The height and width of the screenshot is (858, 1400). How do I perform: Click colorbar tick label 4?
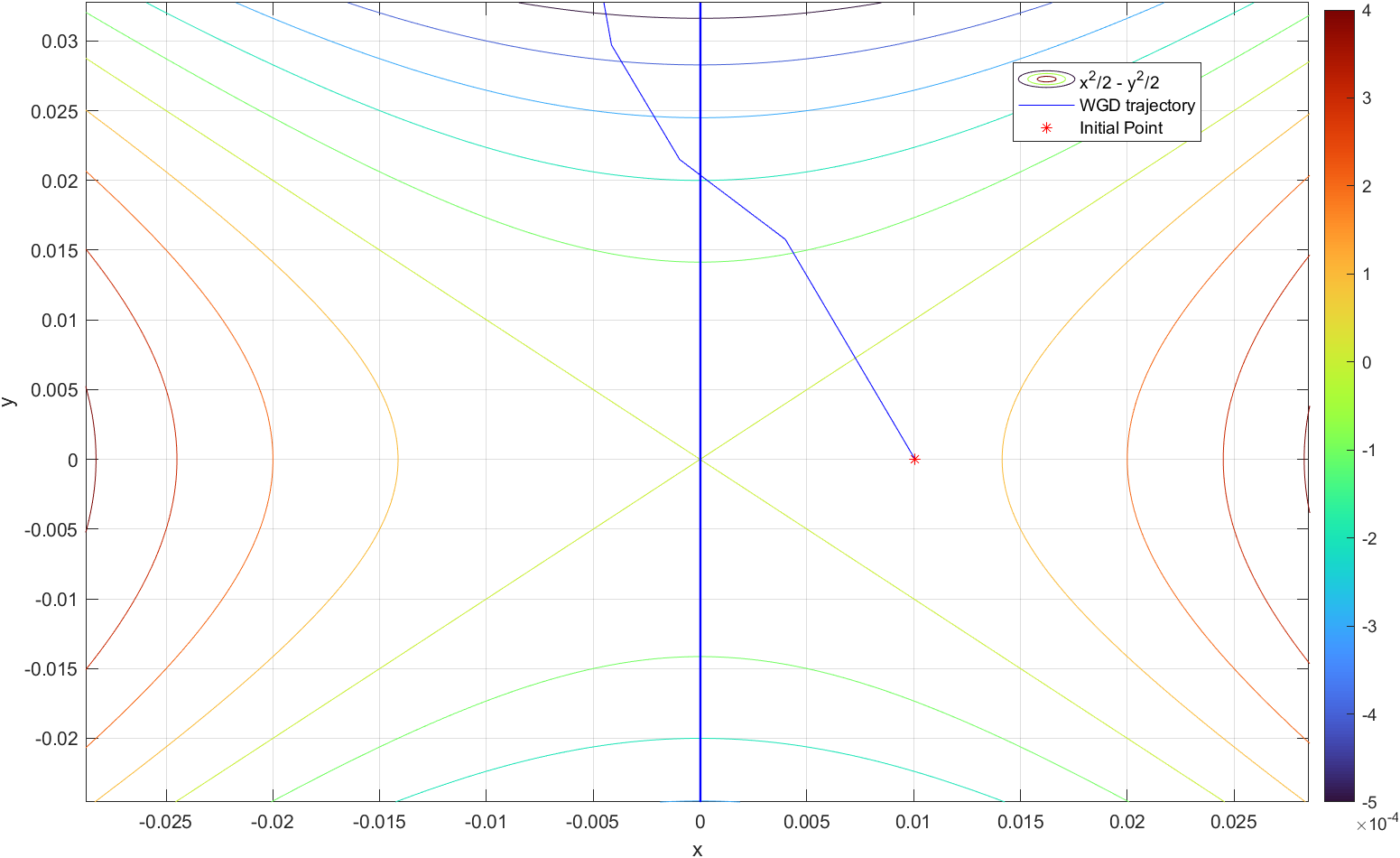(1367, 11)
